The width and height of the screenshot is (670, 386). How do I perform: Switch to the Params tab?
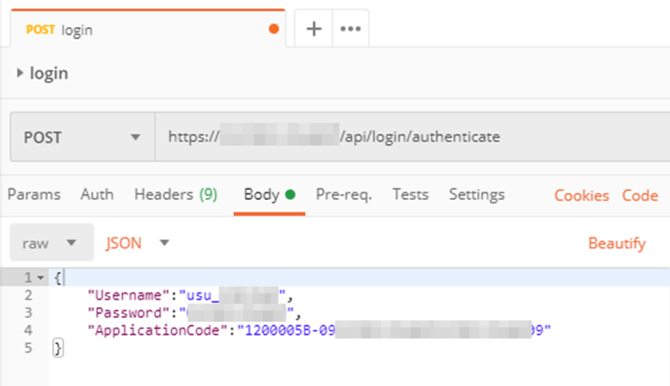[x=34, y=195]
